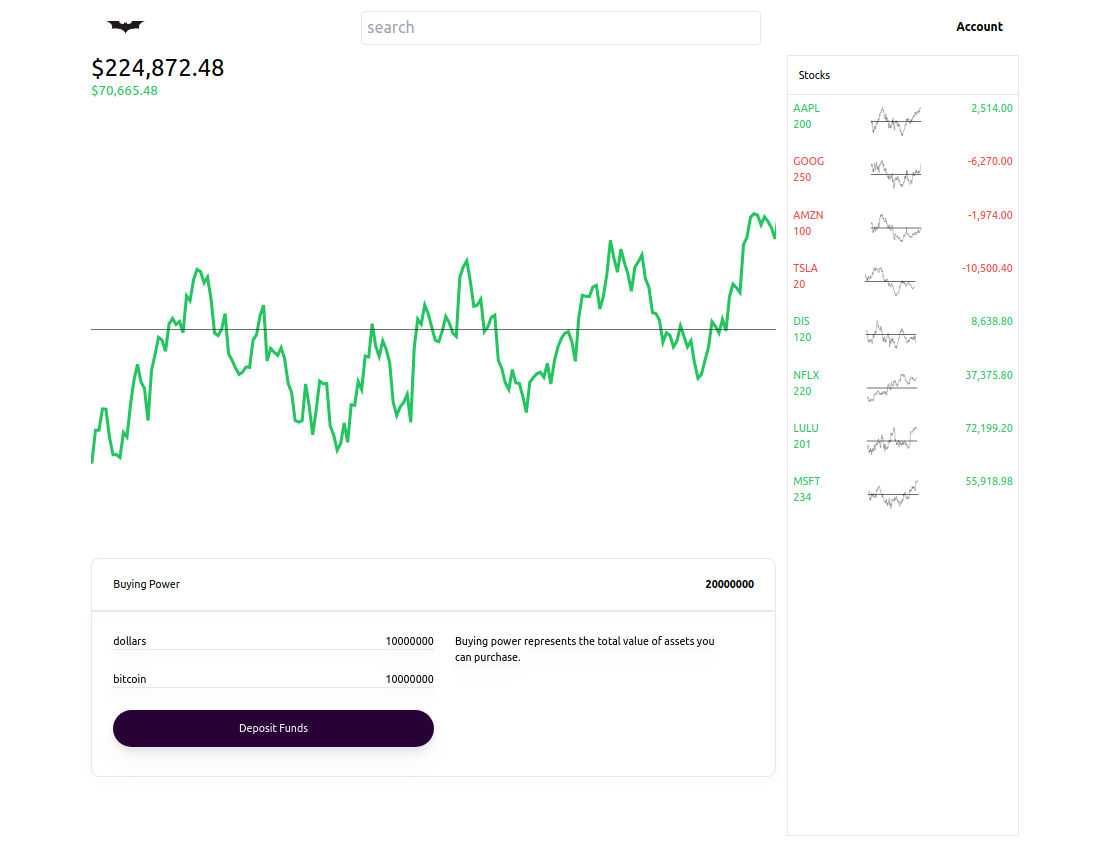Select the LULU ticker link

click(806, 429)
